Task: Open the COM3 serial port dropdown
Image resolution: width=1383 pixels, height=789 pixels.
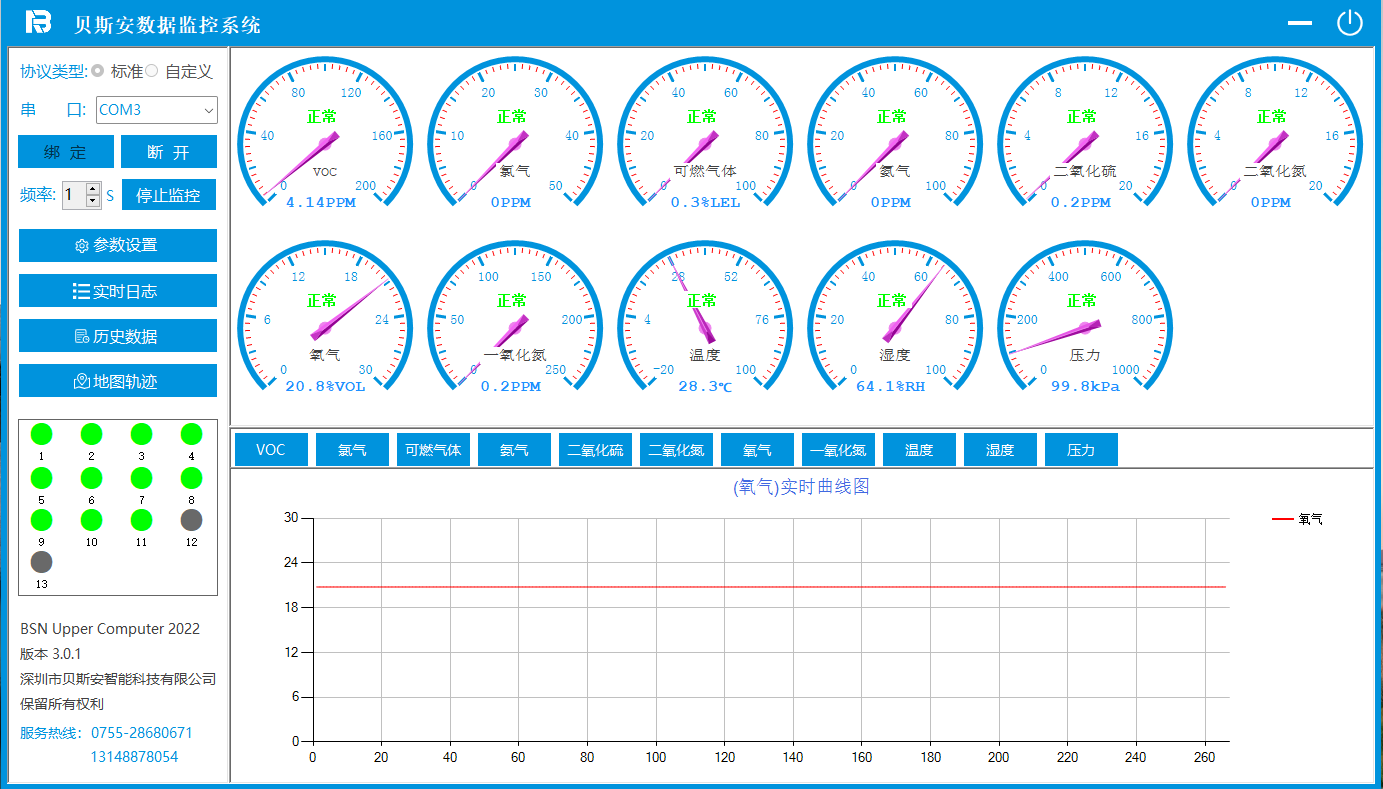Action: [x=157, y=110]
